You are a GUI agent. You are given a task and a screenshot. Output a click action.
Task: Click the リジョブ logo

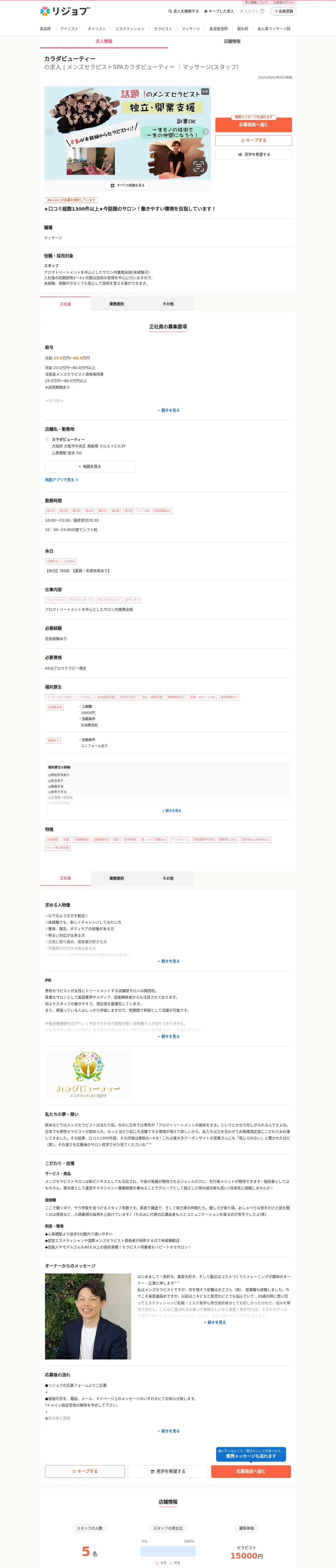[x=65, y=11]
